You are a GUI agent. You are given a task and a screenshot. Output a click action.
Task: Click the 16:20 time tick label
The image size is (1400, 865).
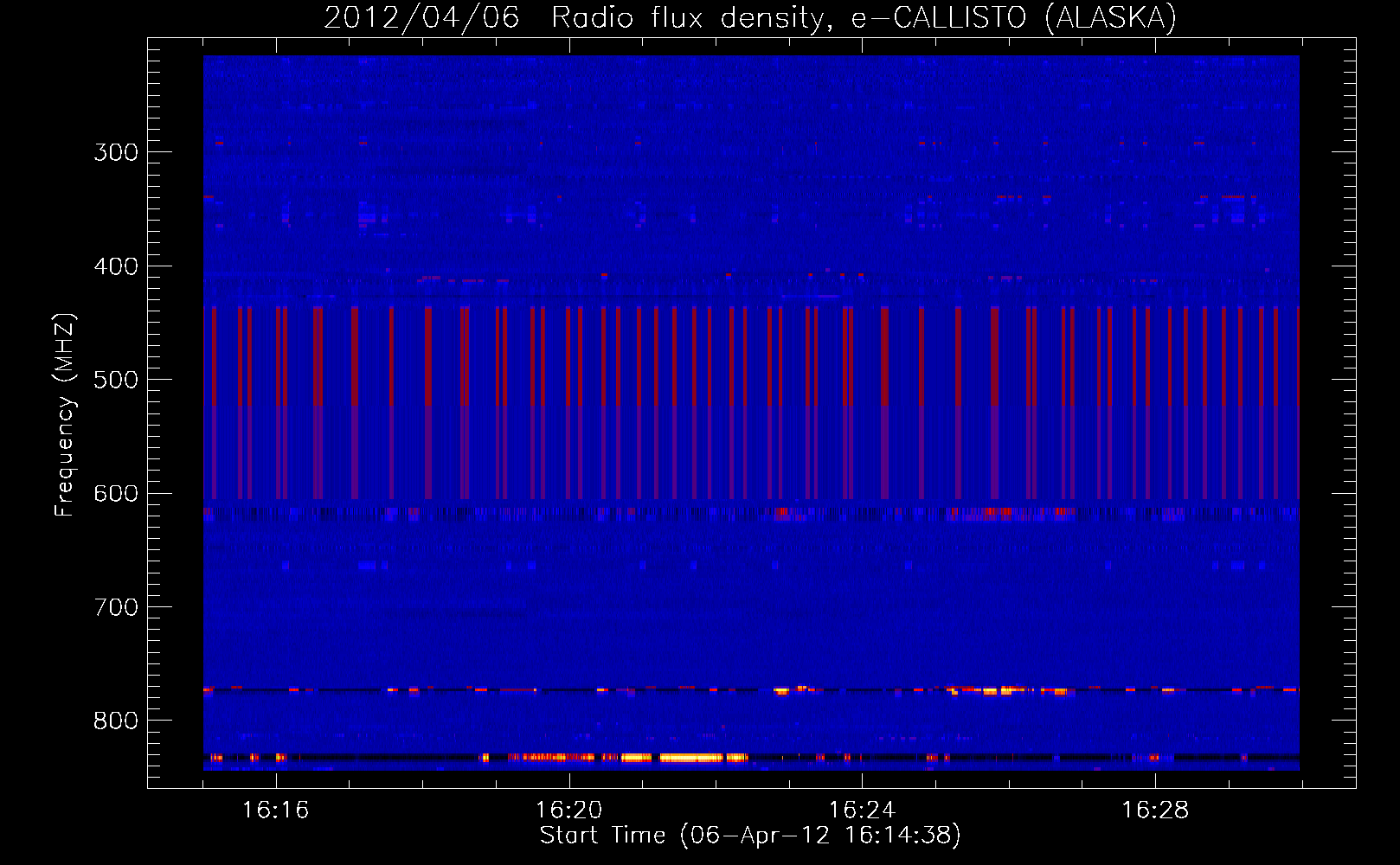pos(568,810)
